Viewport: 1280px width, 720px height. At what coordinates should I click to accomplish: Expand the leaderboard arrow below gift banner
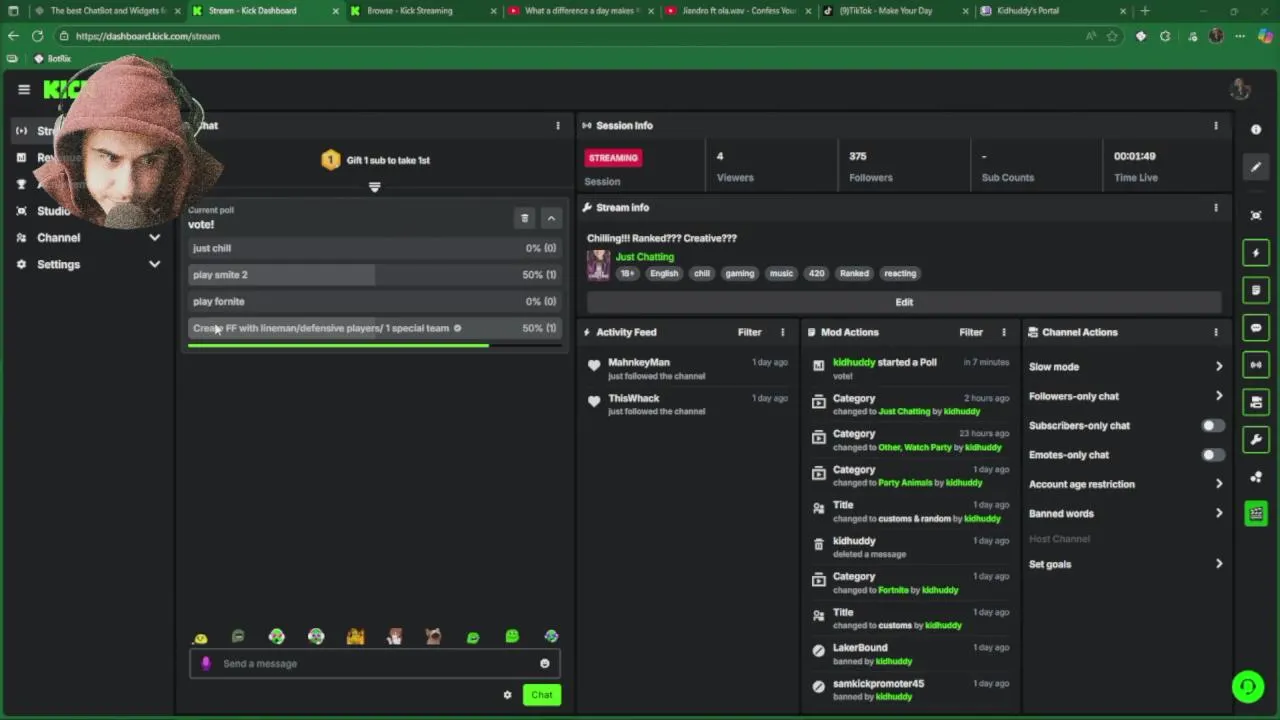pyautogui.click(x=374, y=187)
